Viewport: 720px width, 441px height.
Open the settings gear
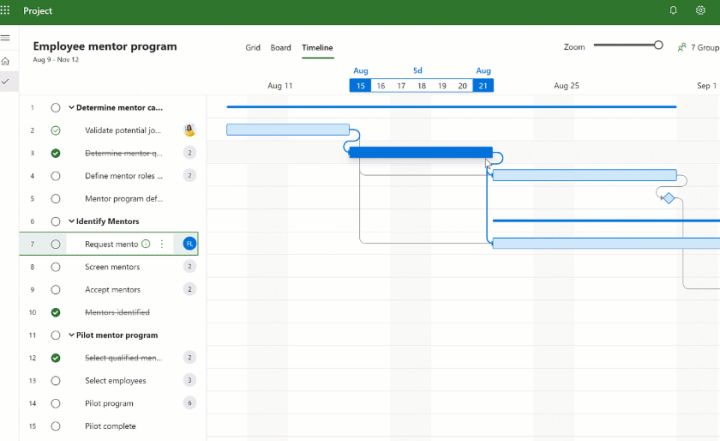700,11
